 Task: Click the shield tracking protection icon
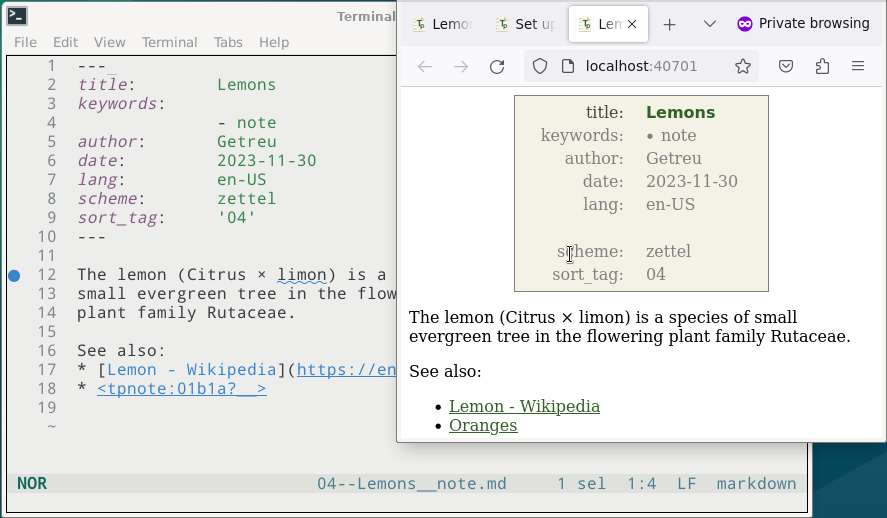coord(540,67)
